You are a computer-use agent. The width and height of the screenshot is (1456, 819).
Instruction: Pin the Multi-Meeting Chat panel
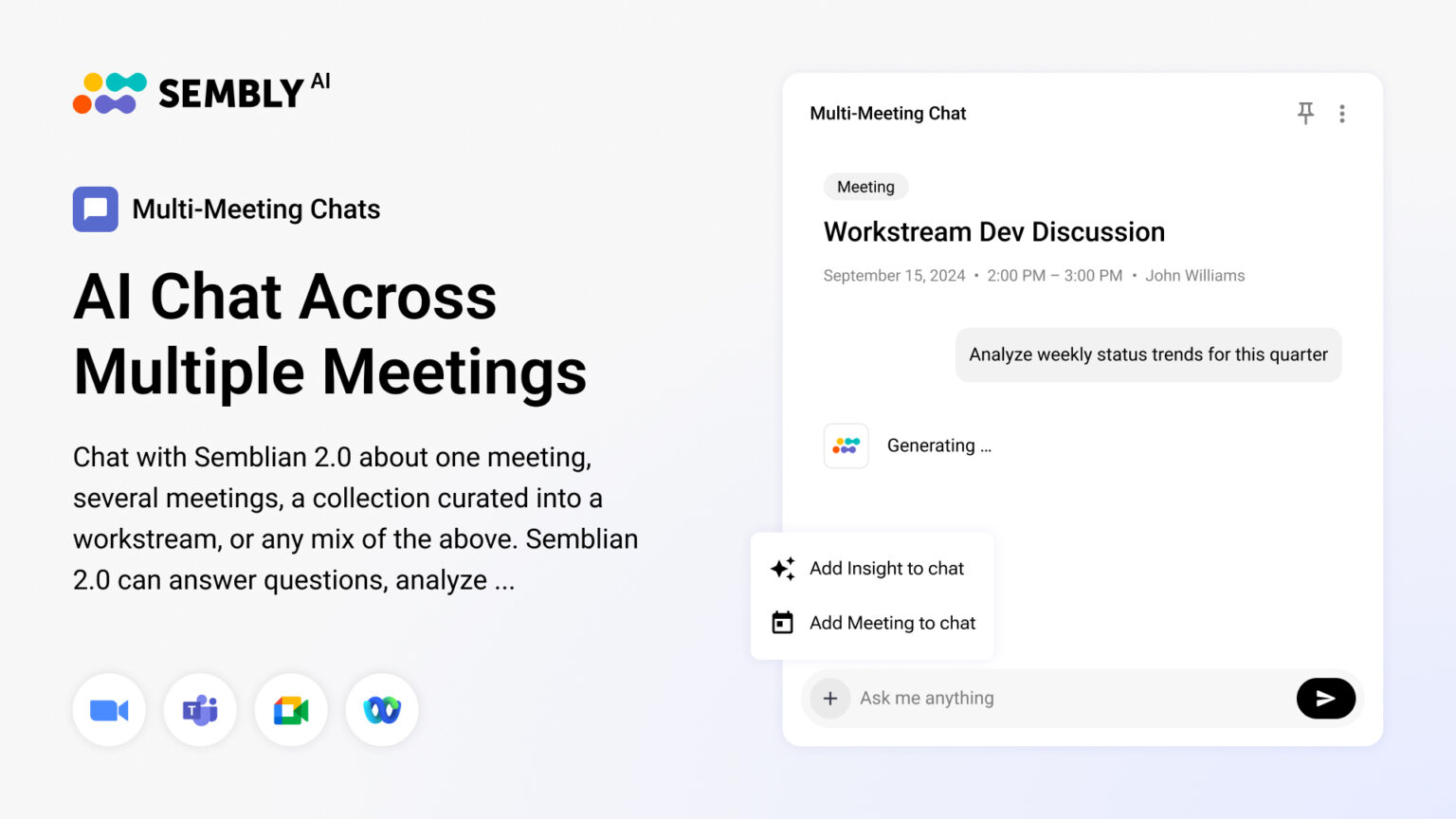(x=1305, y=113)
